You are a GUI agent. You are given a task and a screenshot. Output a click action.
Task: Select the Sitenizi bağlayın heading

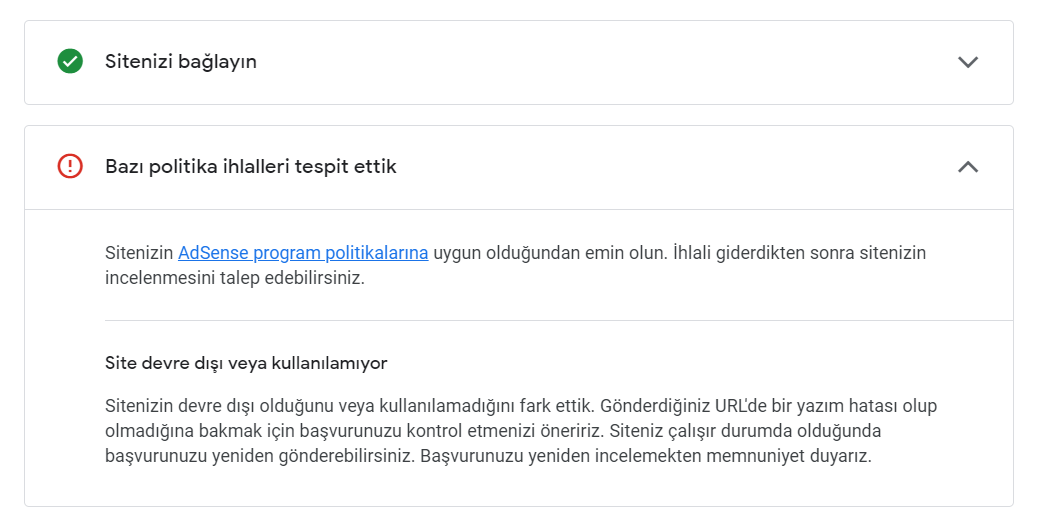(180, 62)
